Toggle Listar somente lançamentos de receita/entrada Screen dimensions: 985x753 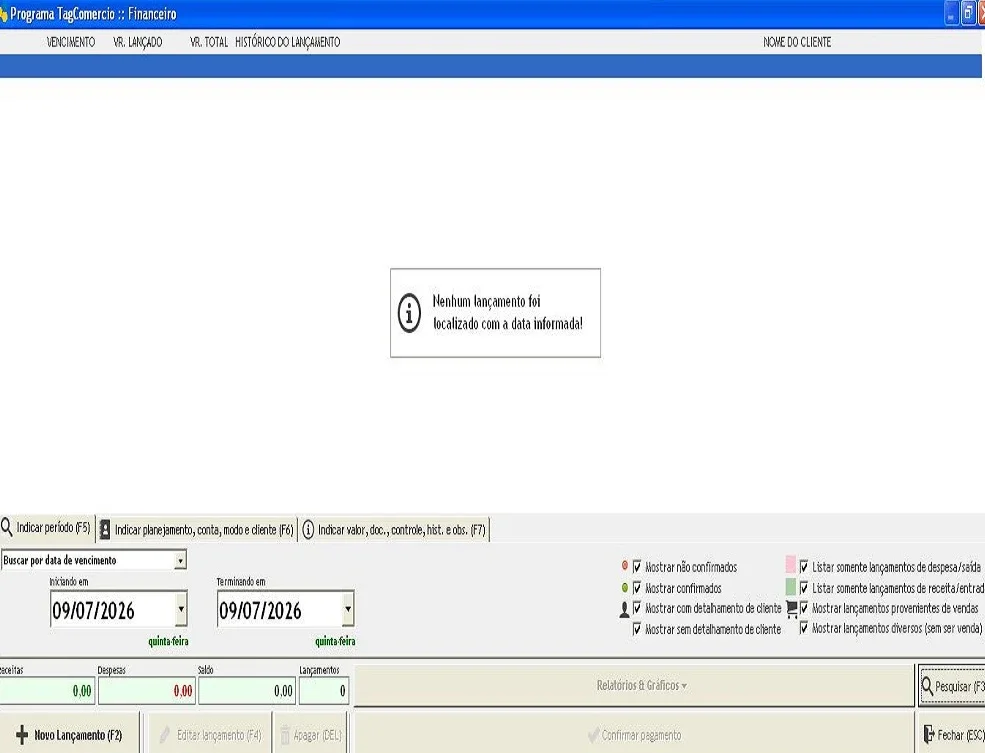(x=803, y=588)
